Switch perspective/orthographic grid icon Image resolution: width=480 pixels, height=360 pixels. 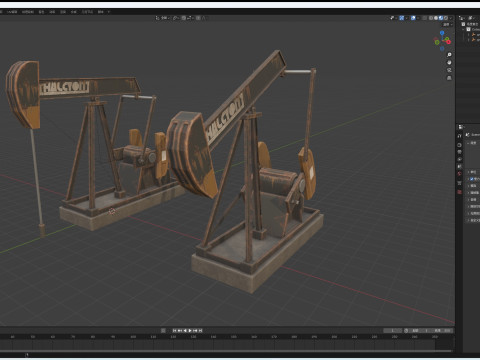[x=449, y=78]
